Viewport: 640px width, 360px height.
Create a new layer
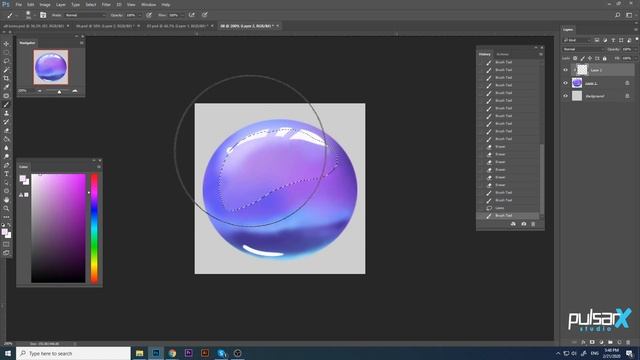pyautogui.click(x=619, y=342)
